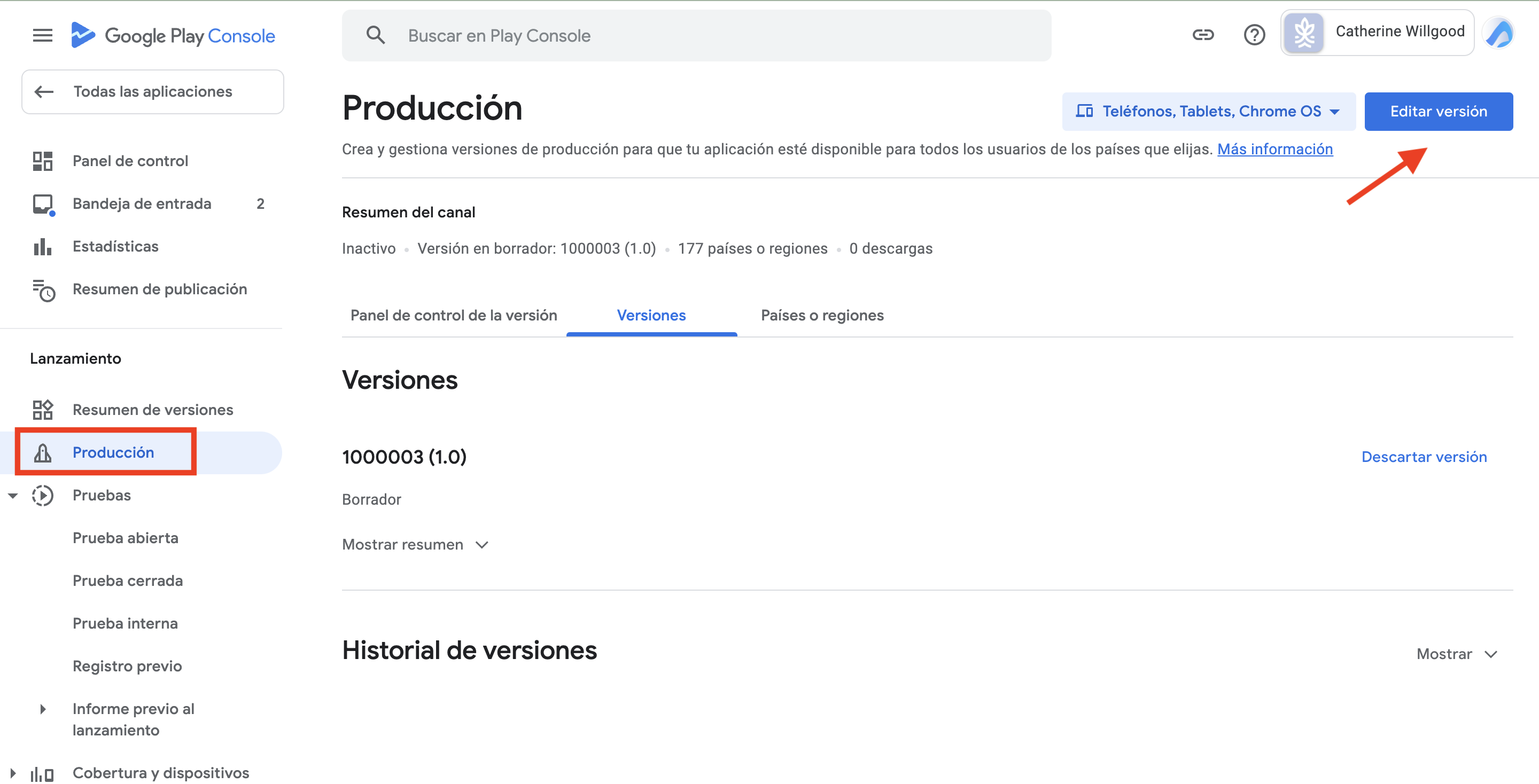This screenshot has height=784, width=1539.
Task: Expand Mostrar resumen for version 1000003
Action: 415,545
